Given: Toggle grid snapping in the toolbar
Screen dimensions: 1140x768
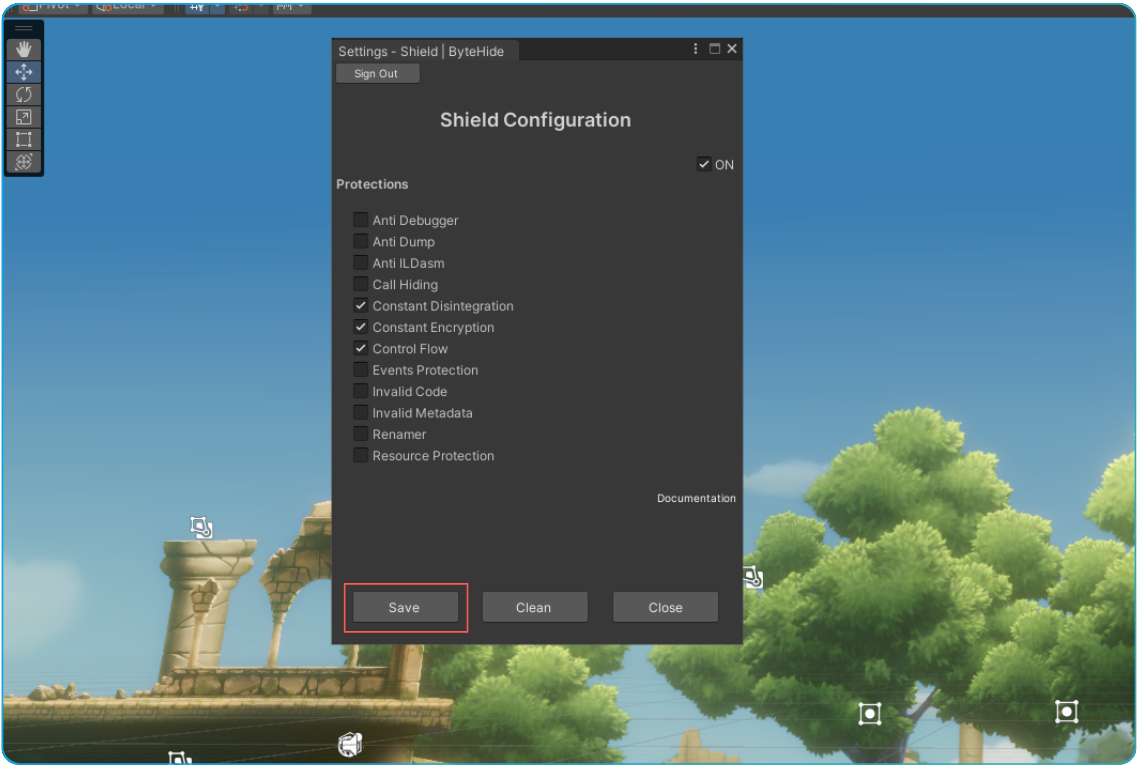Looking at the screenshot, I should point(242,8).
